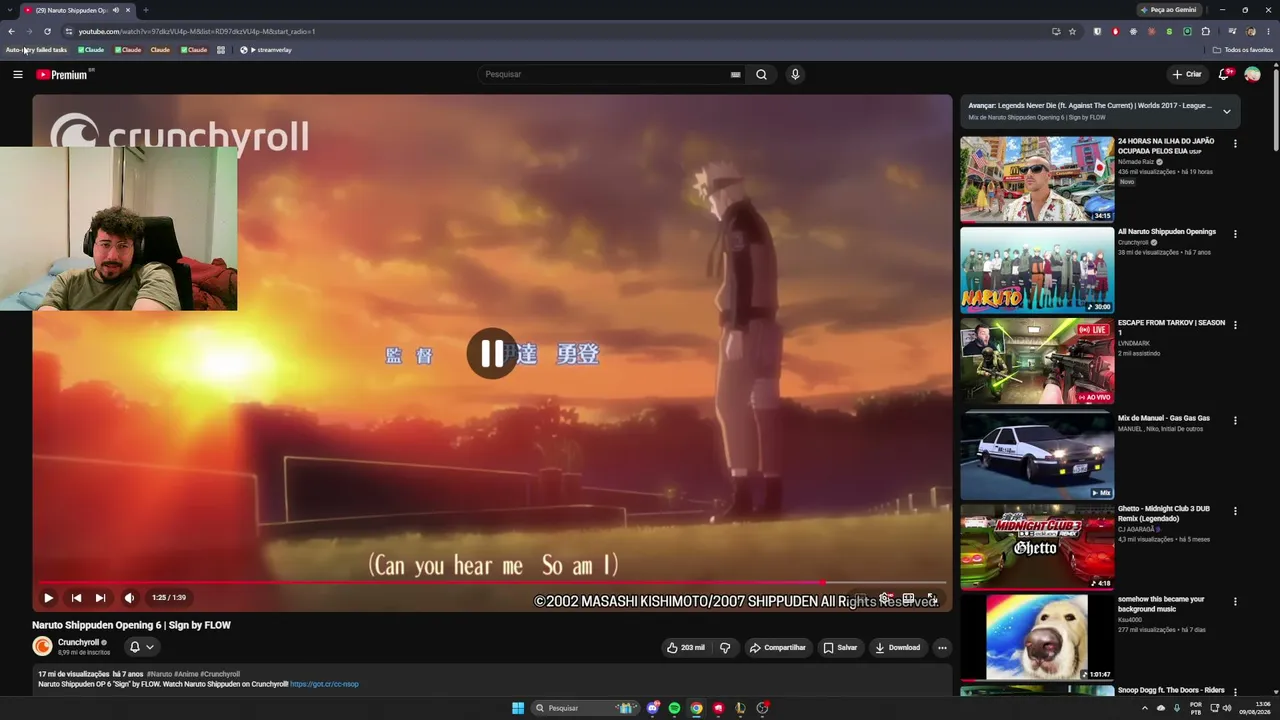Click the browser address bar URL
The height and width of the screenshot is (720, 1280).
(197, 31)
